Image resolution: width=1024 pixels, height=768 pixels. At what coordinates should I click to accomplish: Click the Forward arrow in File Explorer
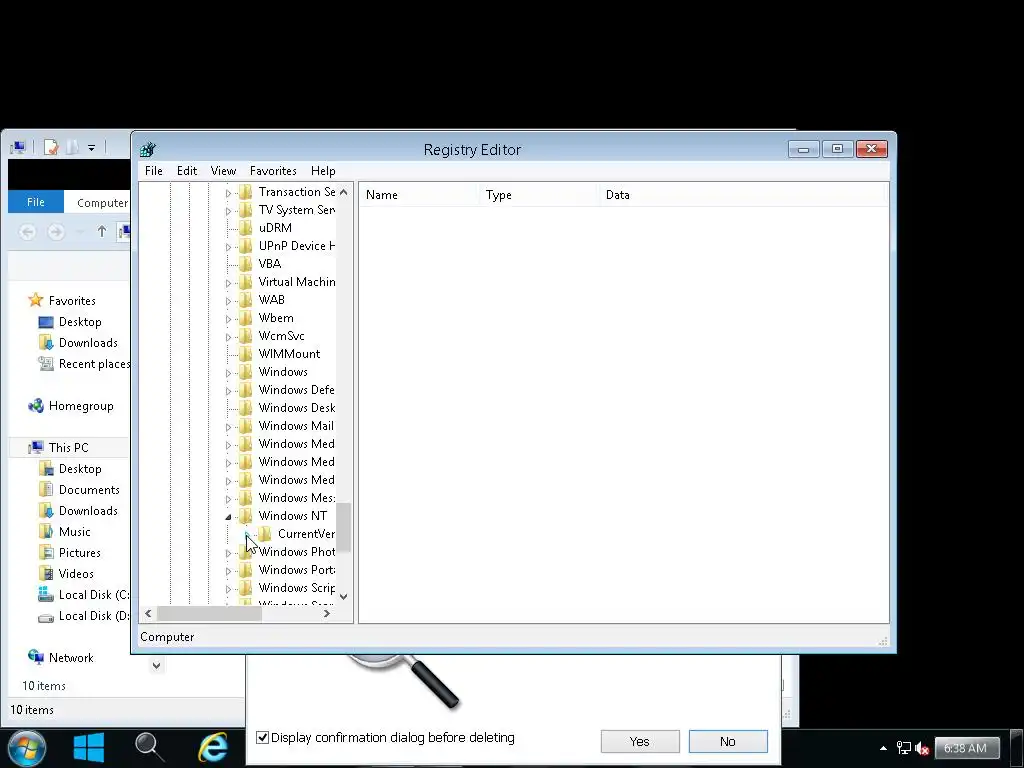pos(56,232)
